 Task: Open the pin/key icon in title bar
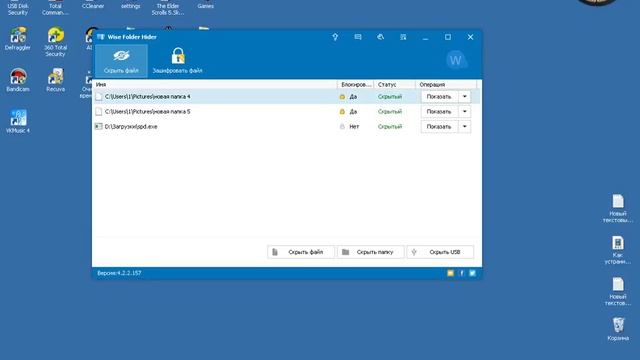point(335,37)
